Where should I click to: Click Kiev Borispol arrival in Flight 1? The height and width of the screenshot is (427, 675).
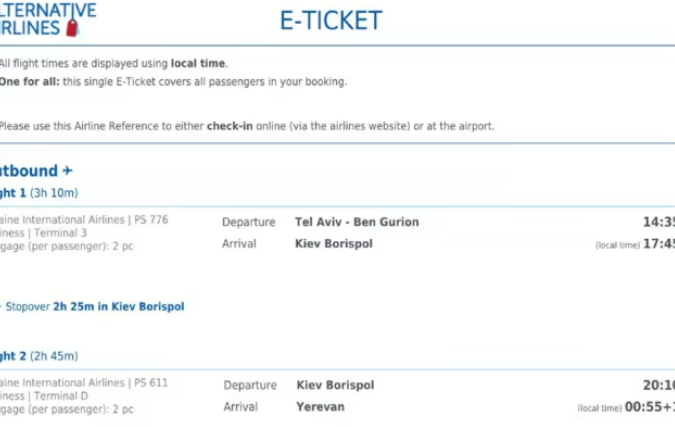click(x=334, y=243)
